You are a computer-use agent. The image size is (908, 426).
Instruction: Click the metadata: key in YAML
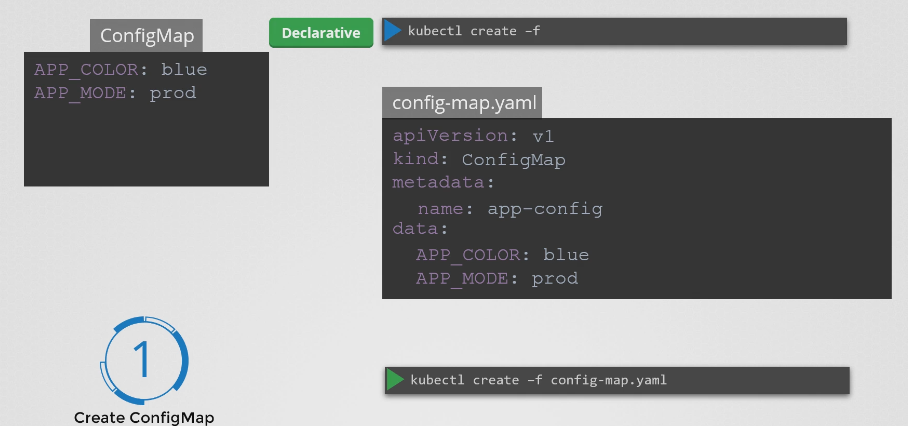click(443, 183)
